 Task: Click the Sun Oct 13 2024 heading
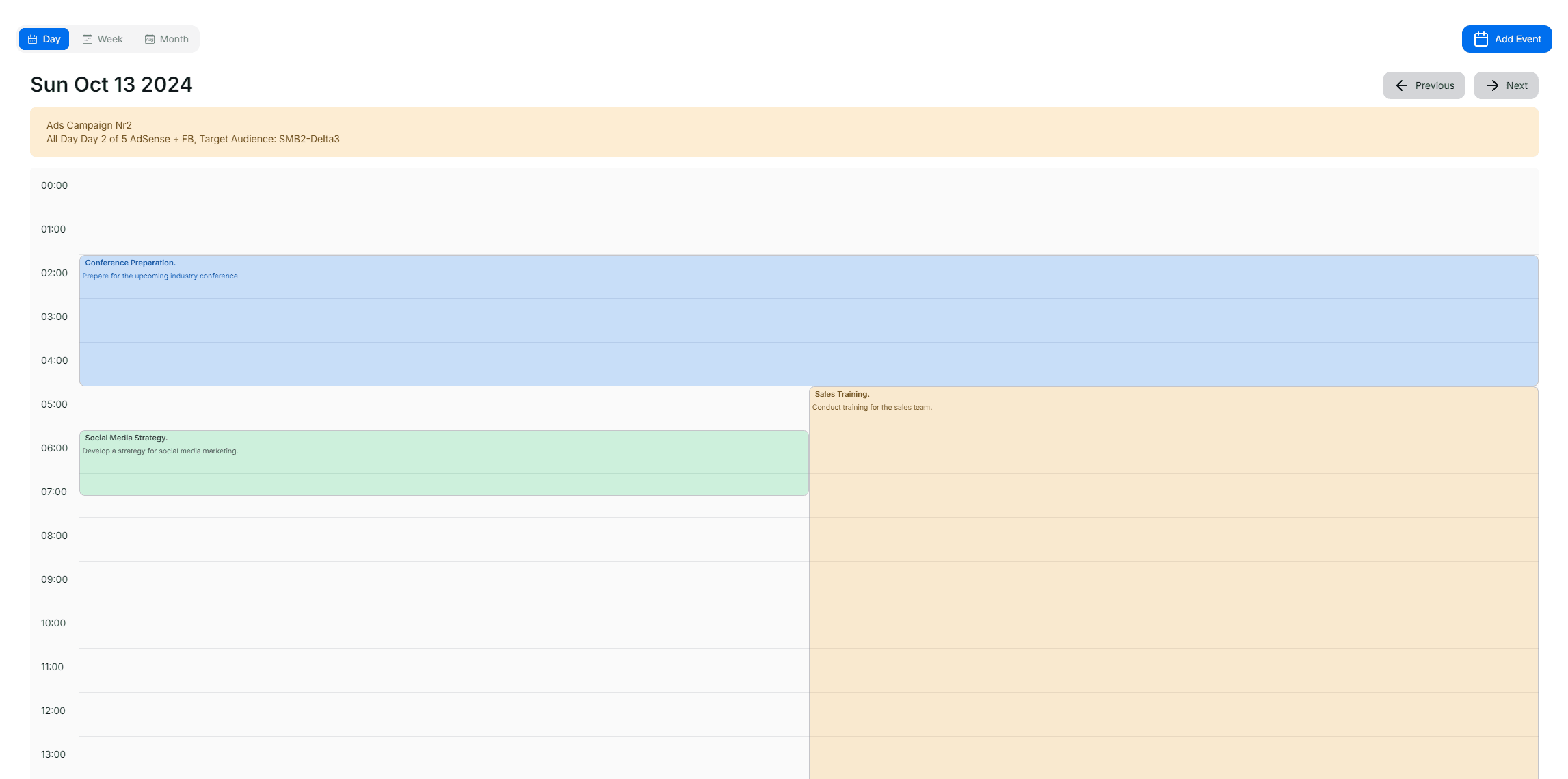click(111, 84)
